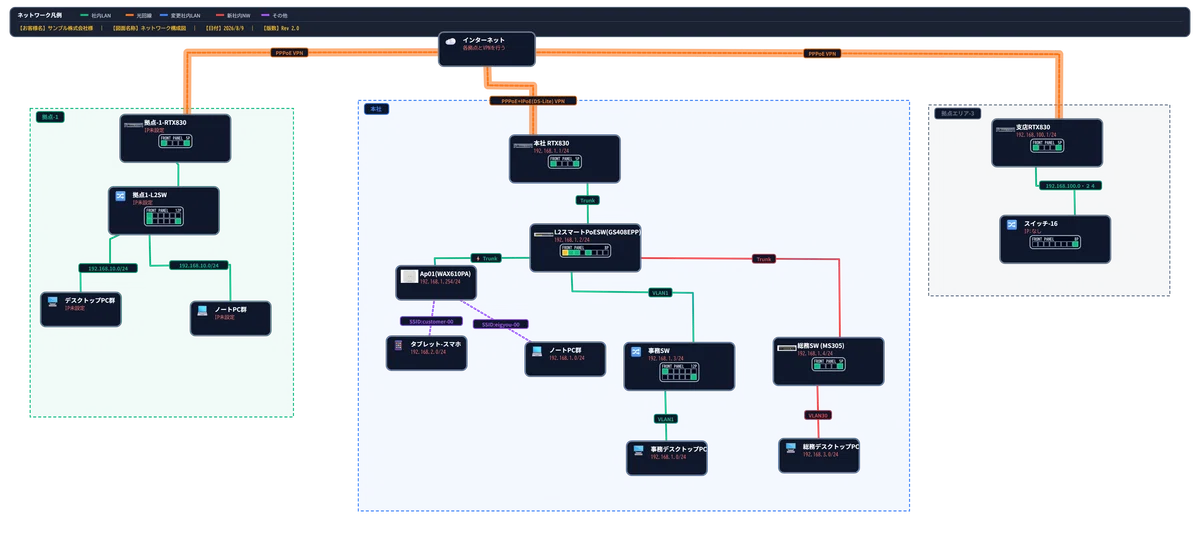The width and height of the screenshot is (1200, 541).
Task: Click the ネットワーク凡例 legend title
Action: pos(39,16)
